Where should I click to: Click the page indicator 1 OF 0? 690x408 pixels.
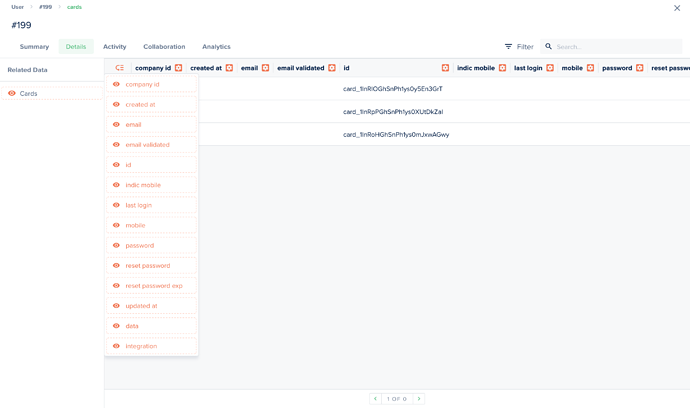coord(397,399)
